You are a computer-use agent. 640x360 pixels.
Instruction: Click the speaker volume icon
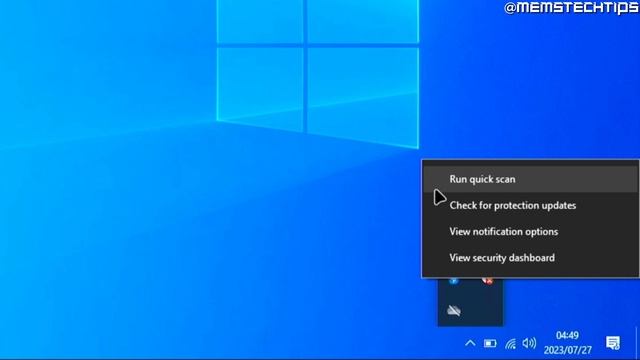pos(529,343)
